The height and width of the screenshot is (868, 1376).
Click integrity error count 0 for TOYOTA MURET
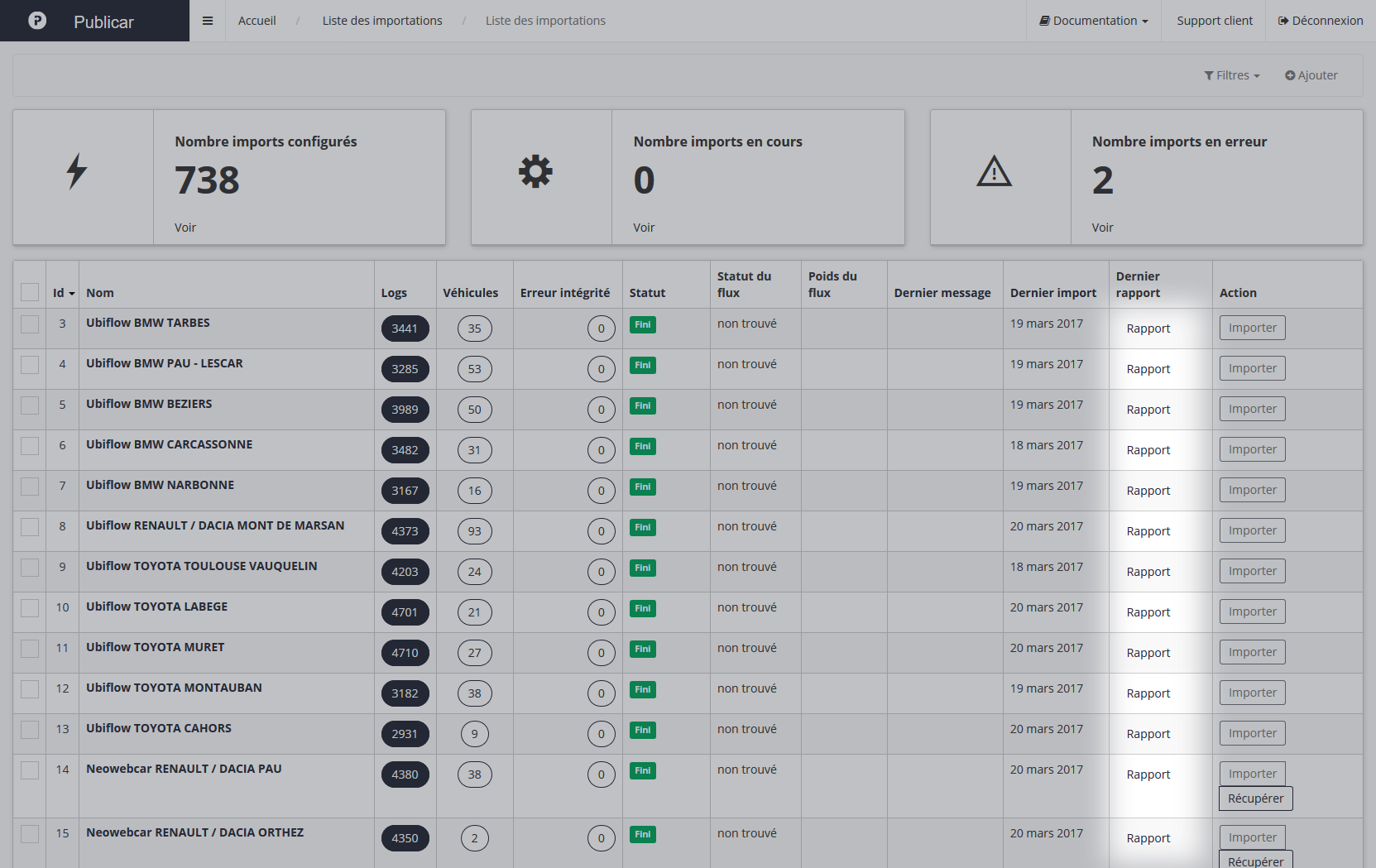coord(602,653)
